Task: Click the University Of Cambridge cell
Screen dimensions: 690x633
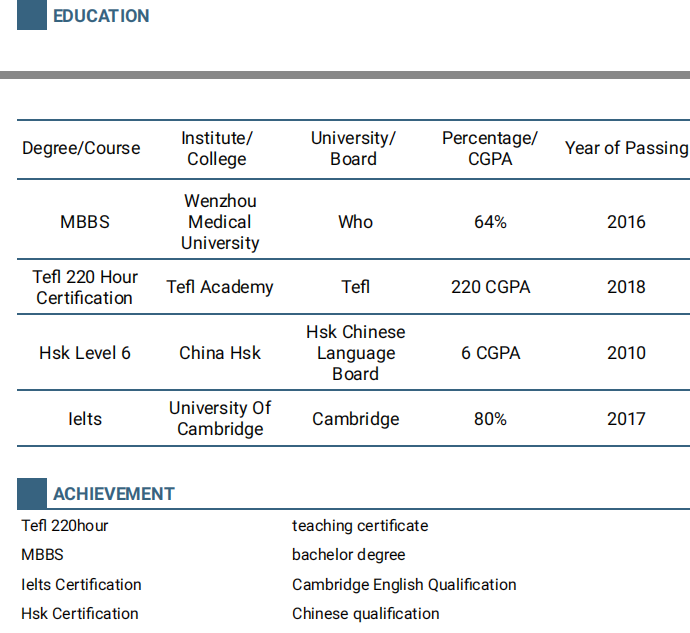Action: click(x=220, y=419)
